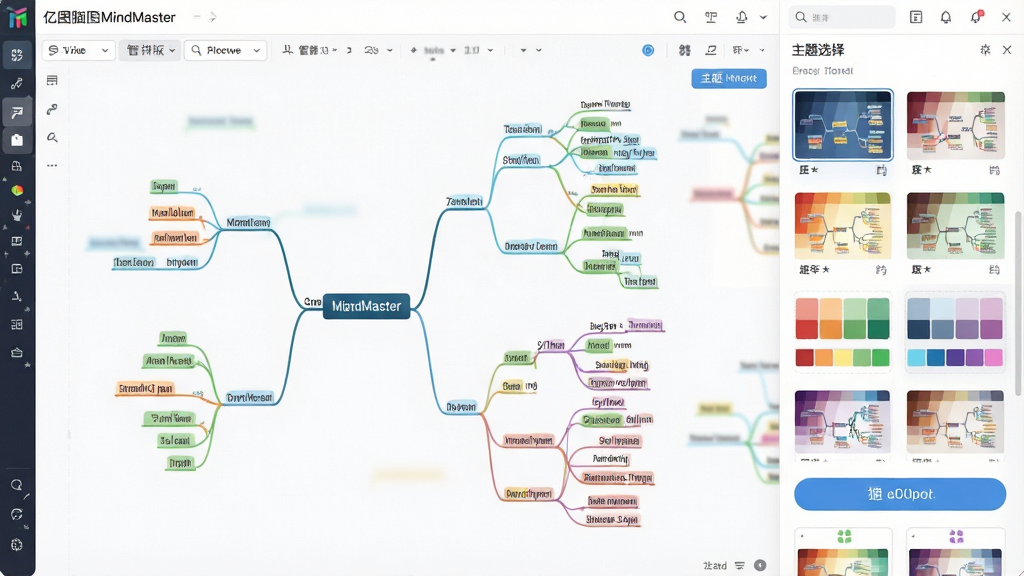Click the lines filter icon in status bar

coord(739,566)
